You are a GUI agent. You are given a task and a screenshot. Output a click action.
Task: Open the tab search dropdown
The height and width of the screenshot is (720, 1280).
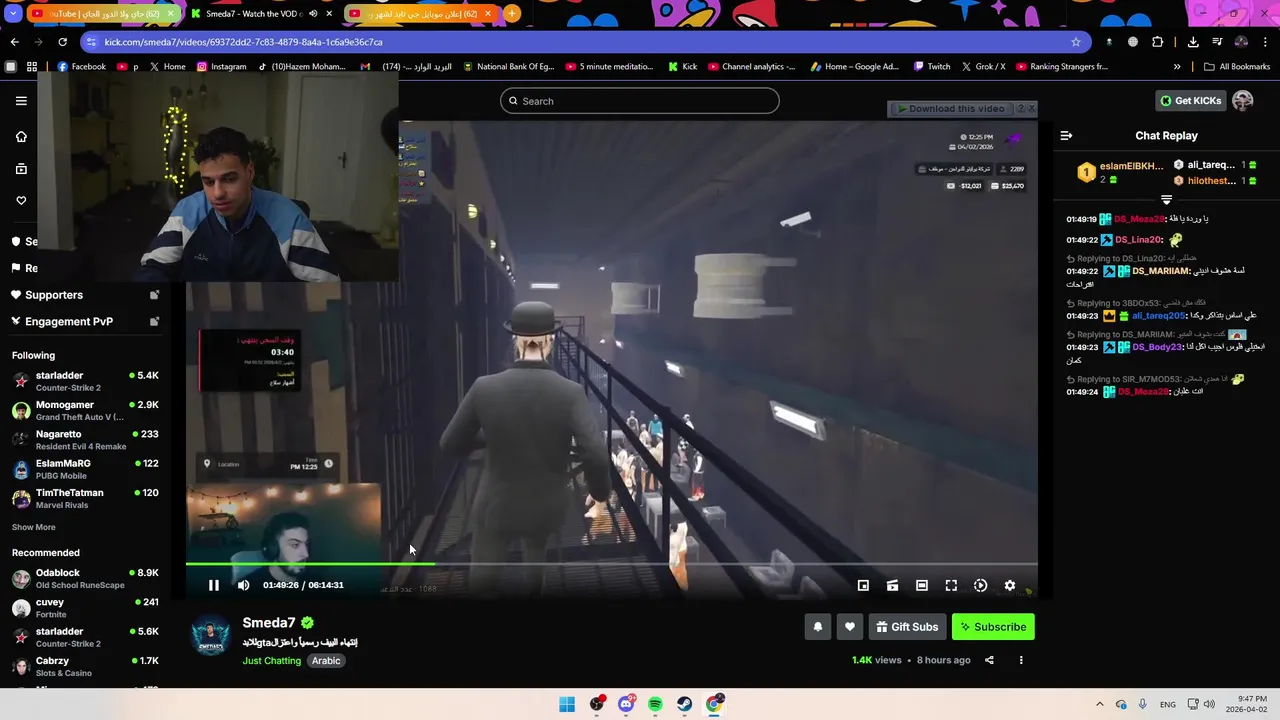11,14
